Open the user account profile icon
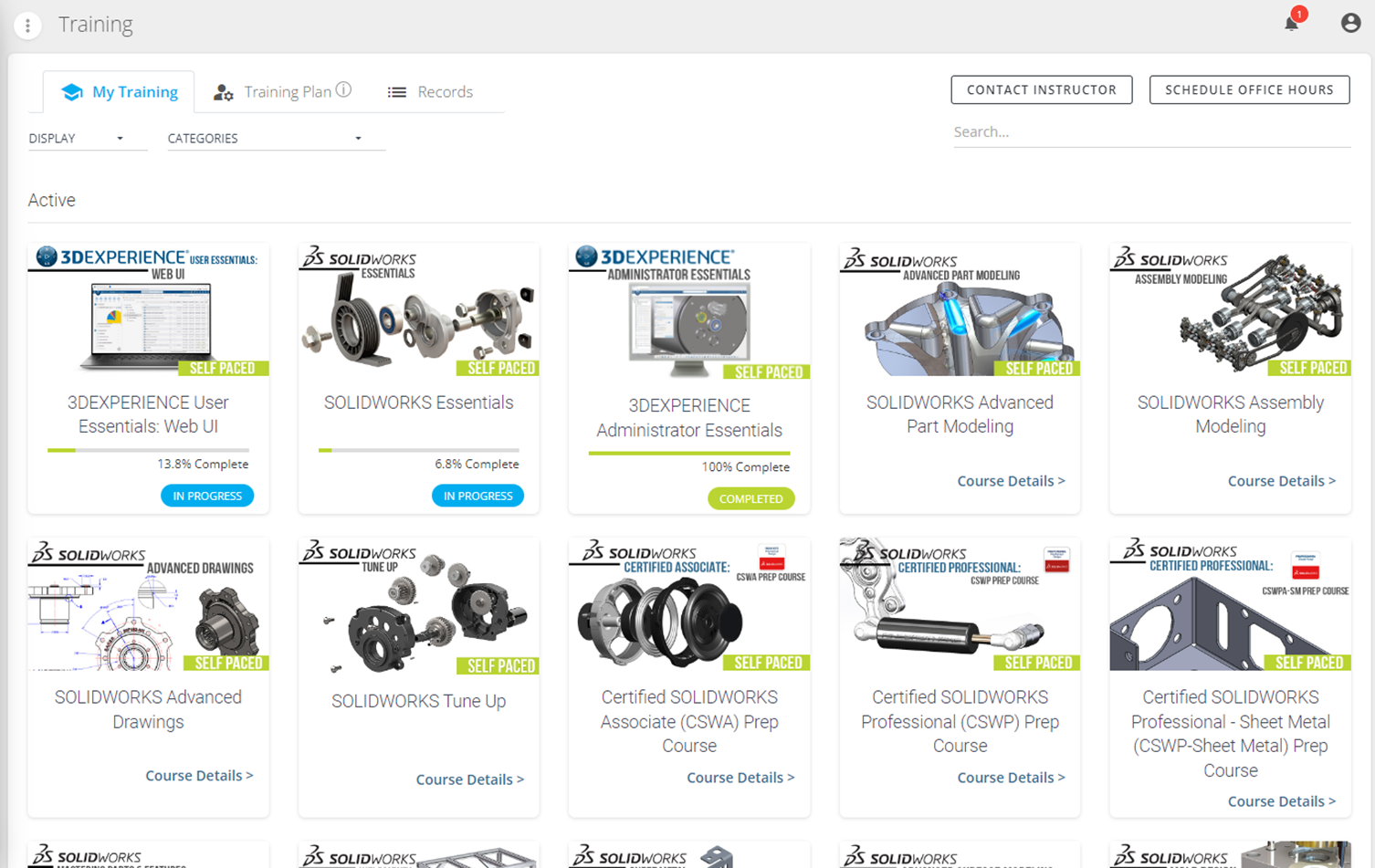The height and width of the screenshot is (868, 1375). click(x=1349, y=23)
